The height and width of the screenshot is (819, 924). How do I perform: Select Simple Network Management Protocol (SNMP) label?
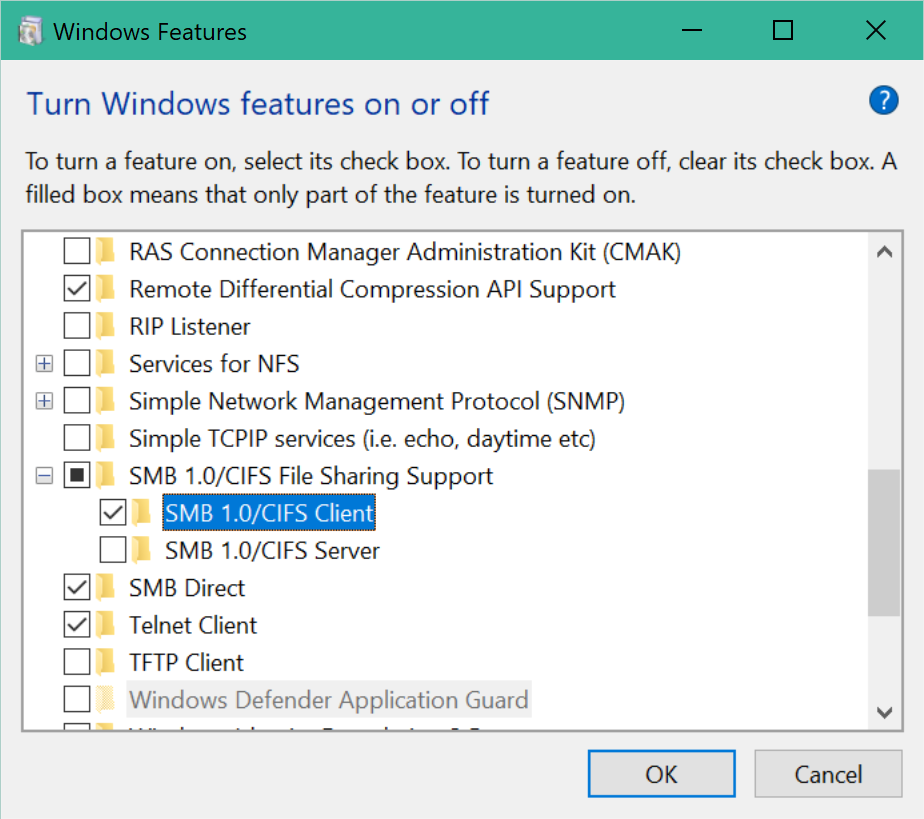[x=377, y=401]
